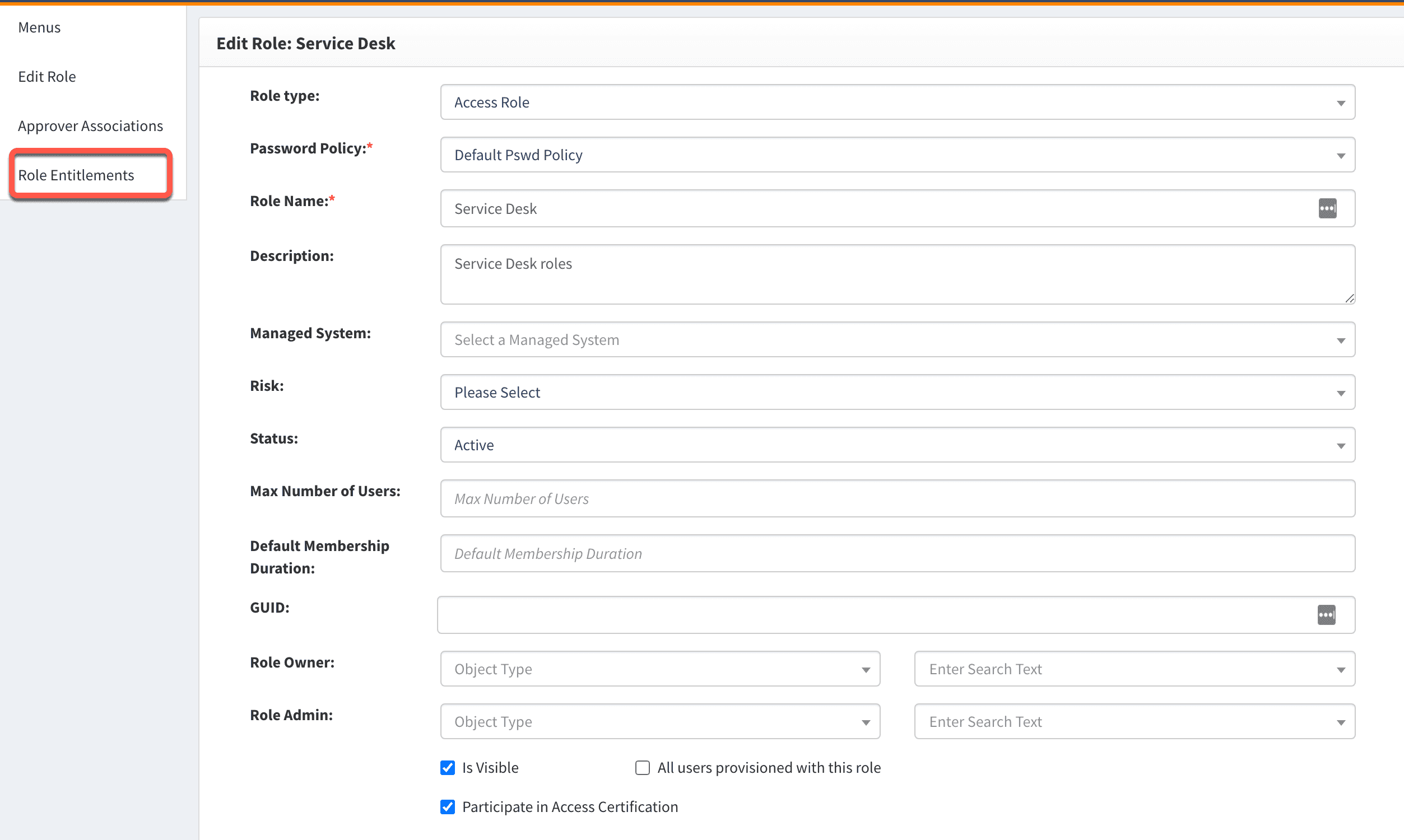
Task: Open the Role type dropdown
Action: coord(898,102)
